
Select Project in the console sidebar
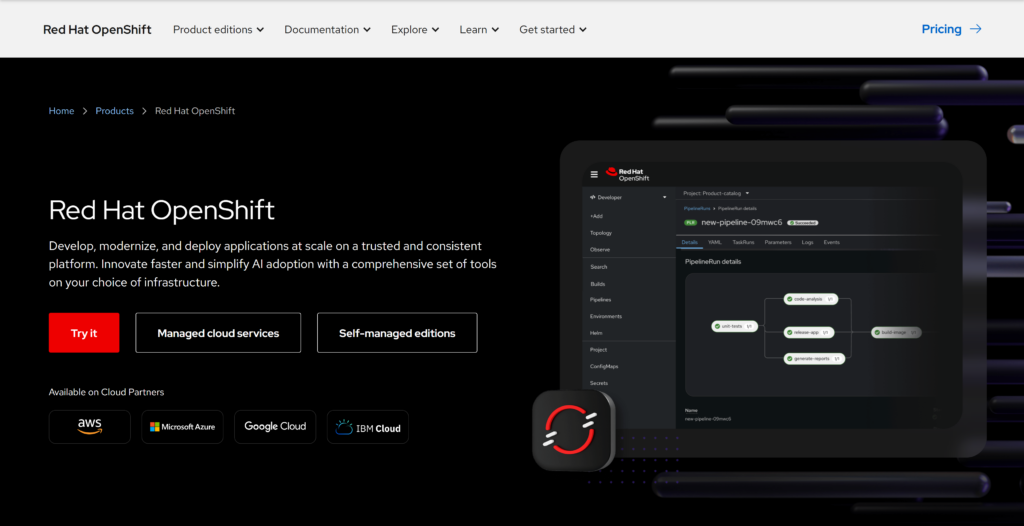[x=598, y=350]
